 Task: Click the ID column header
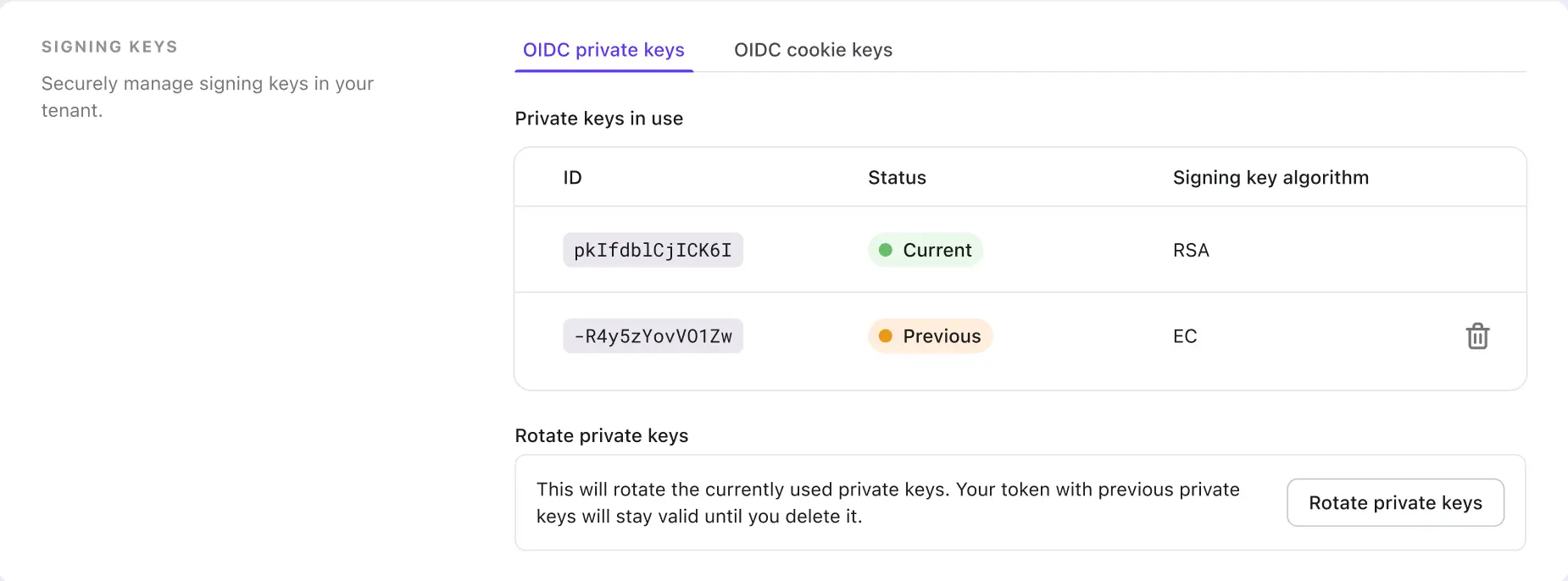point(573,177)
